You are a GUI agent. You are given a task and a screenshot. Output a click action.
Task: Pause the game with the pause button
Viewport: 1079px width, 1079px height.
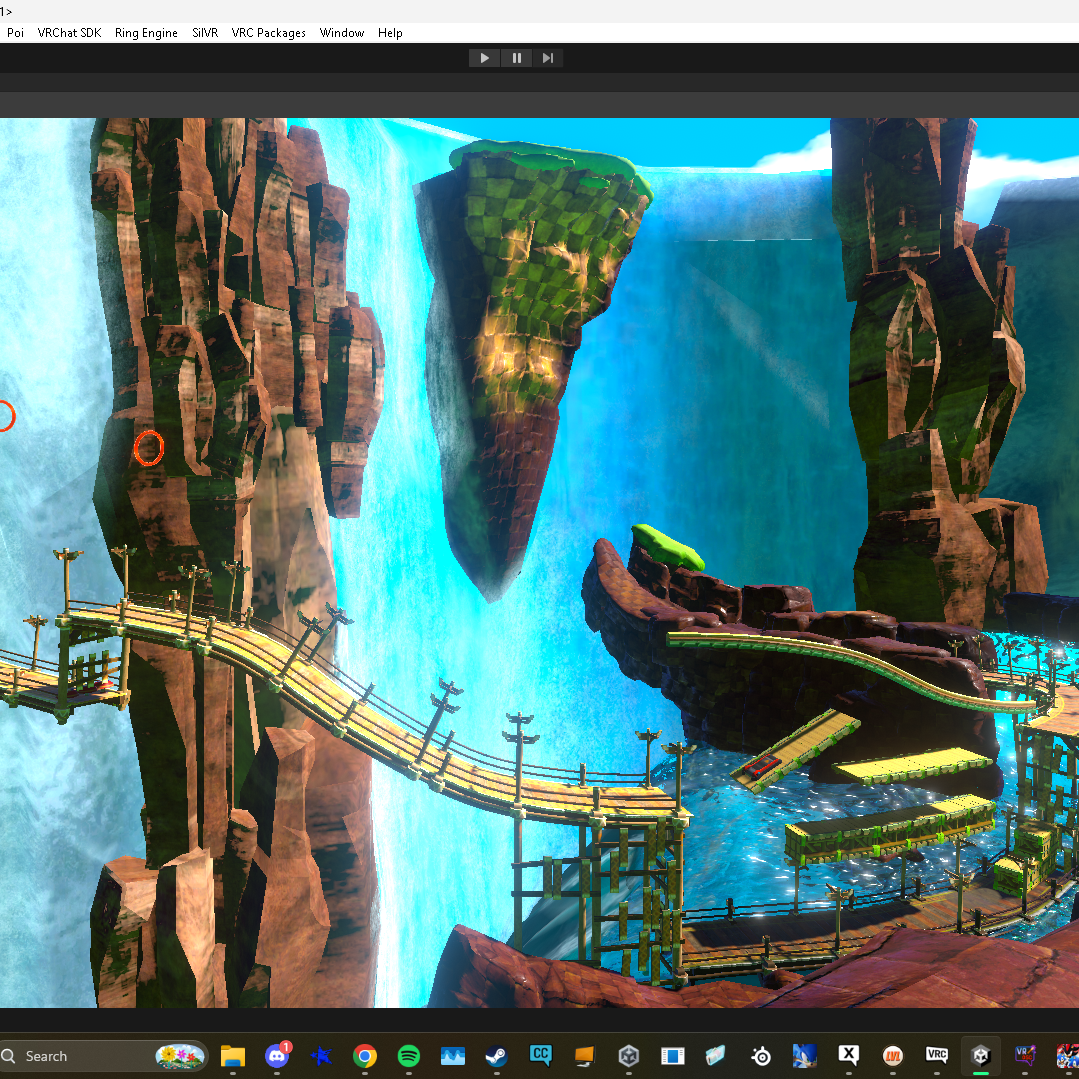pyautogui.click(x=516, y=58)
